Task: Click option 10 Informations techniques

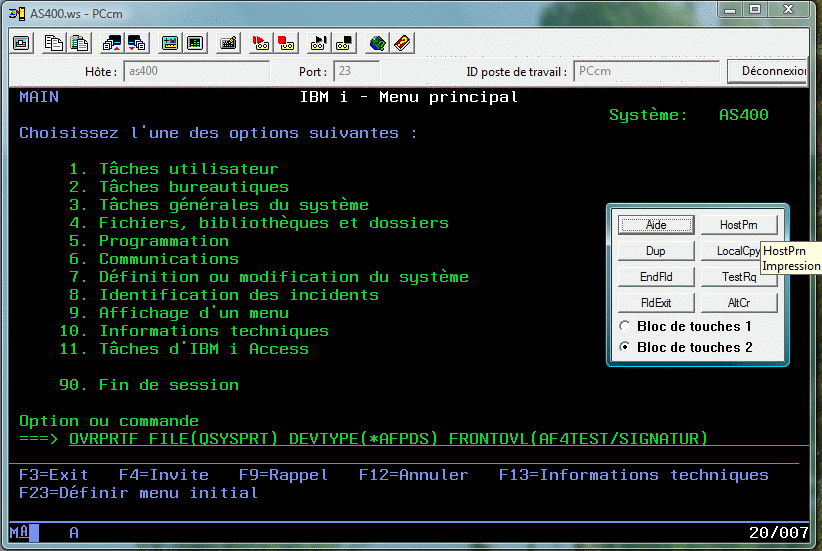Action: (194, 331)
